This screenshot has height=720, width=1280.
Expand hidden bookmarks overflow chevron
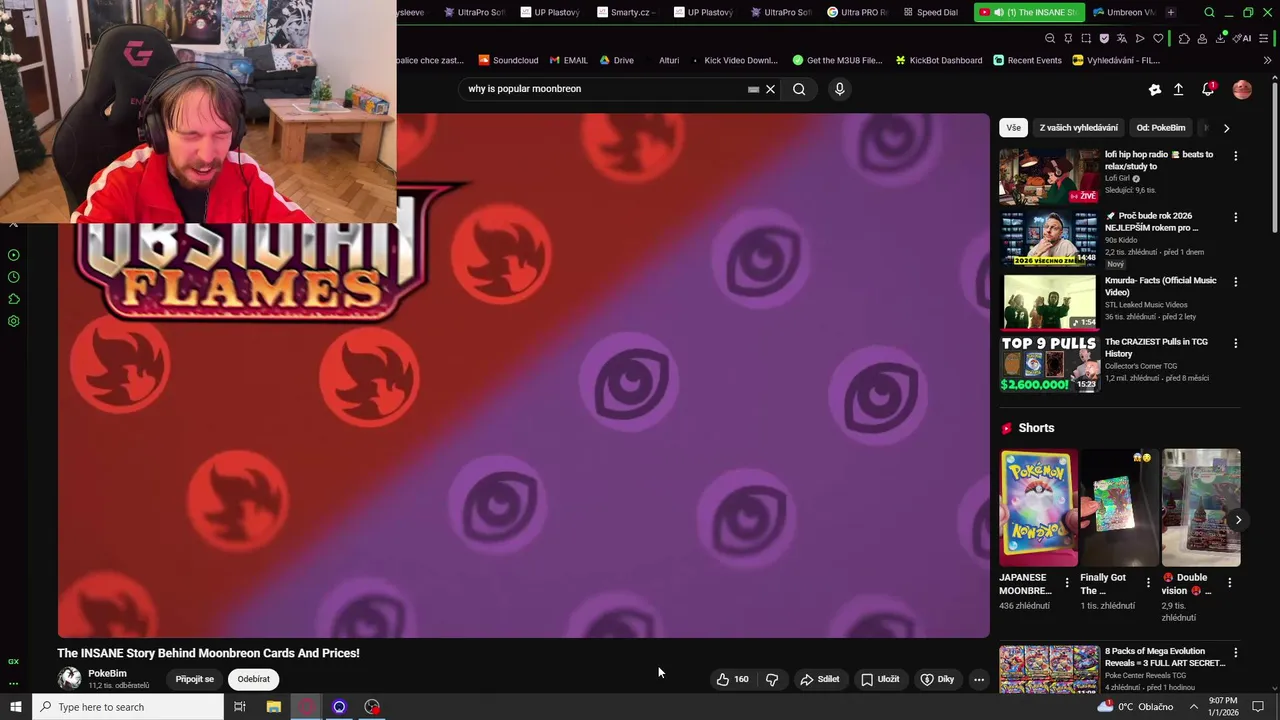point(1267,60)
